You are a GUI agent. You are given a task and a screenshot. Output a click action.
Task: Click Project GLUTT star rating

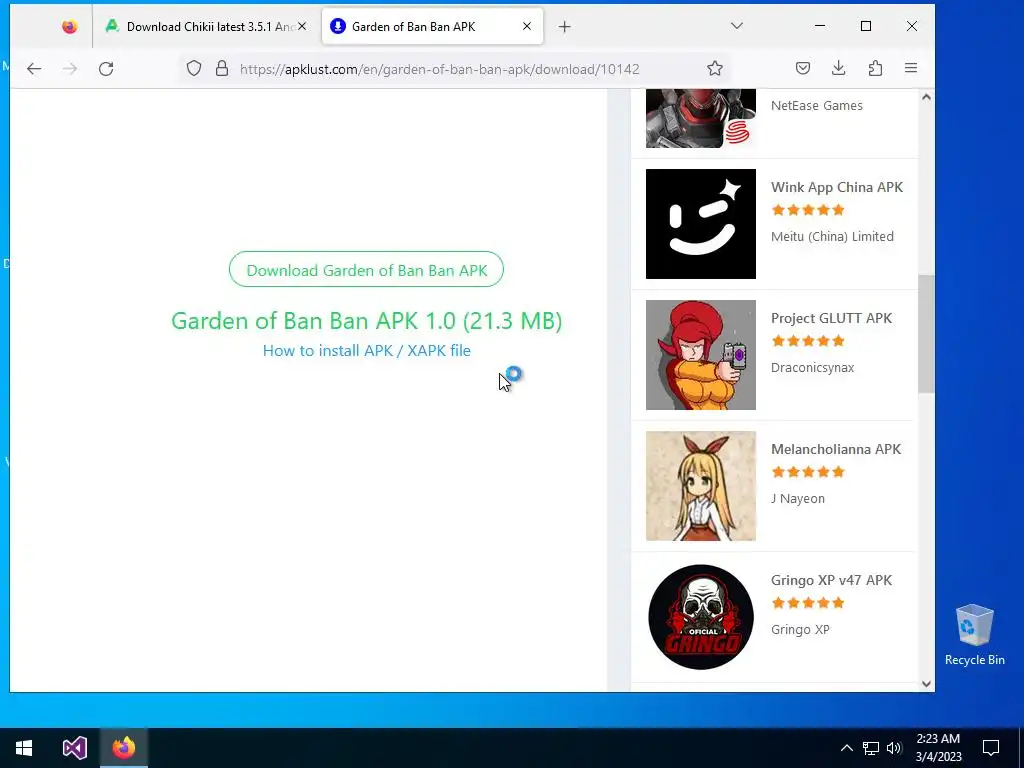point(808,341)
